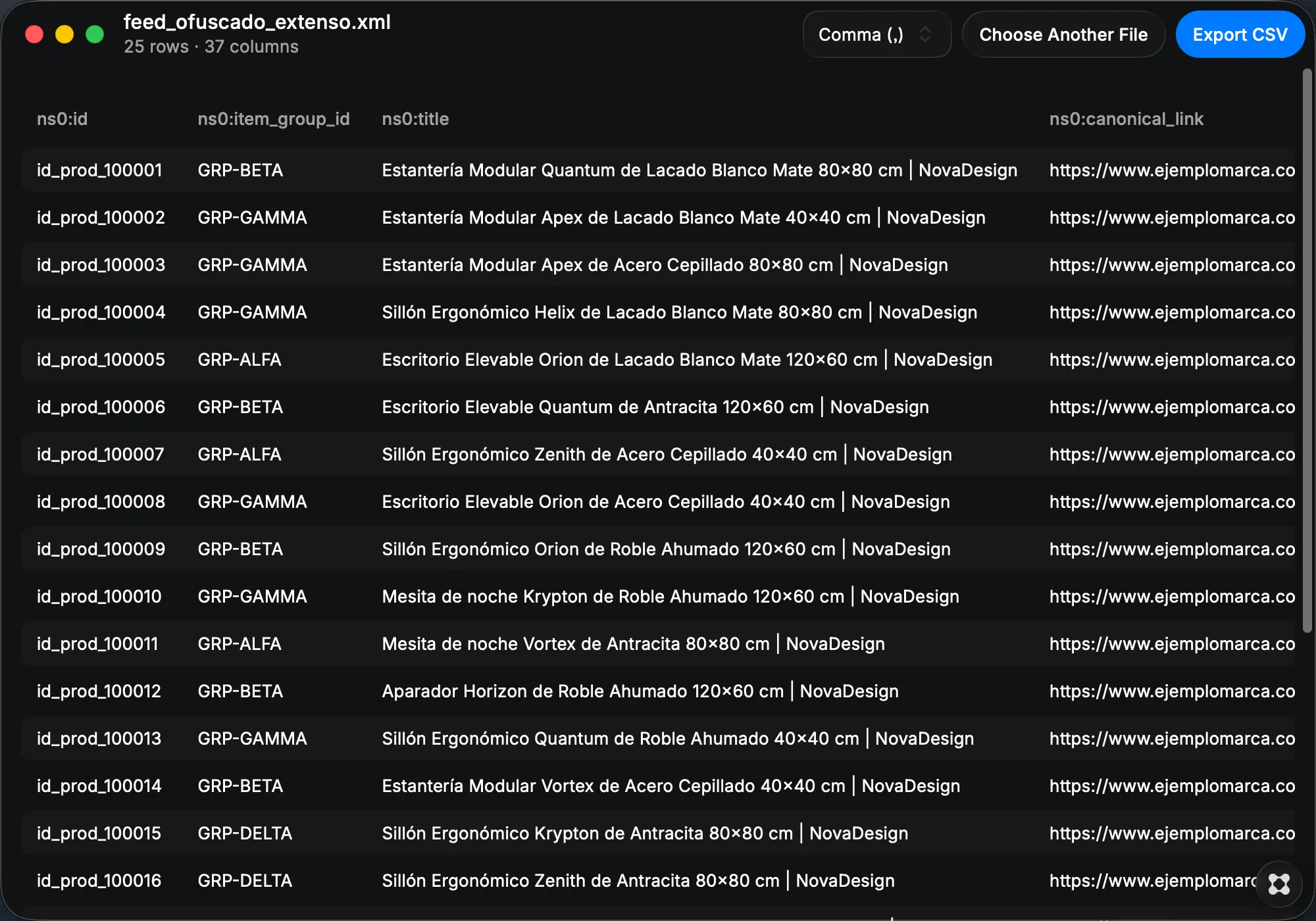This screenshot has width=1316, height=921.
Task: Click title Mesita de noche Vortex
Action: (633, 644)
